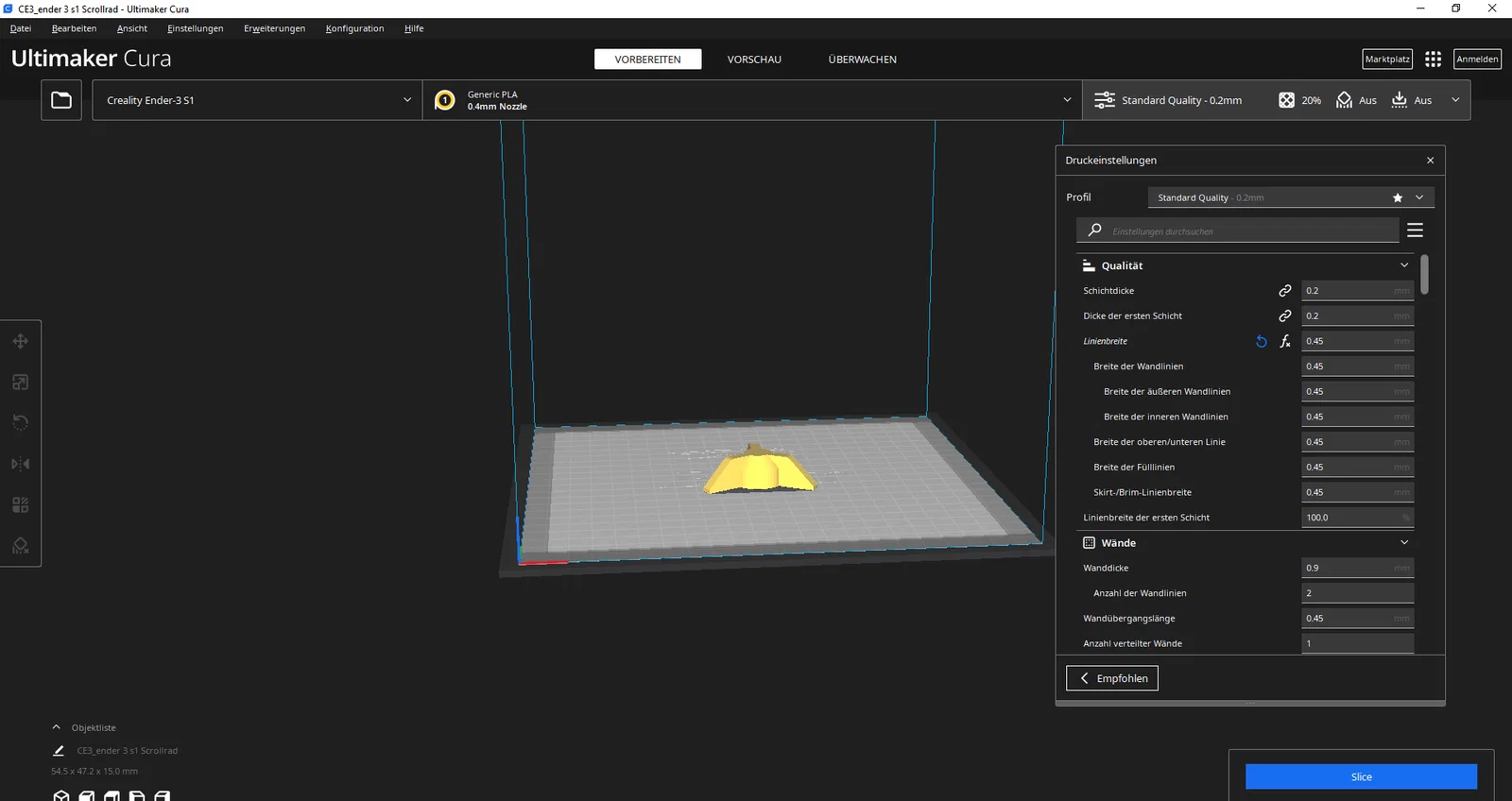Open the Ansicht menu

(132, 28)
